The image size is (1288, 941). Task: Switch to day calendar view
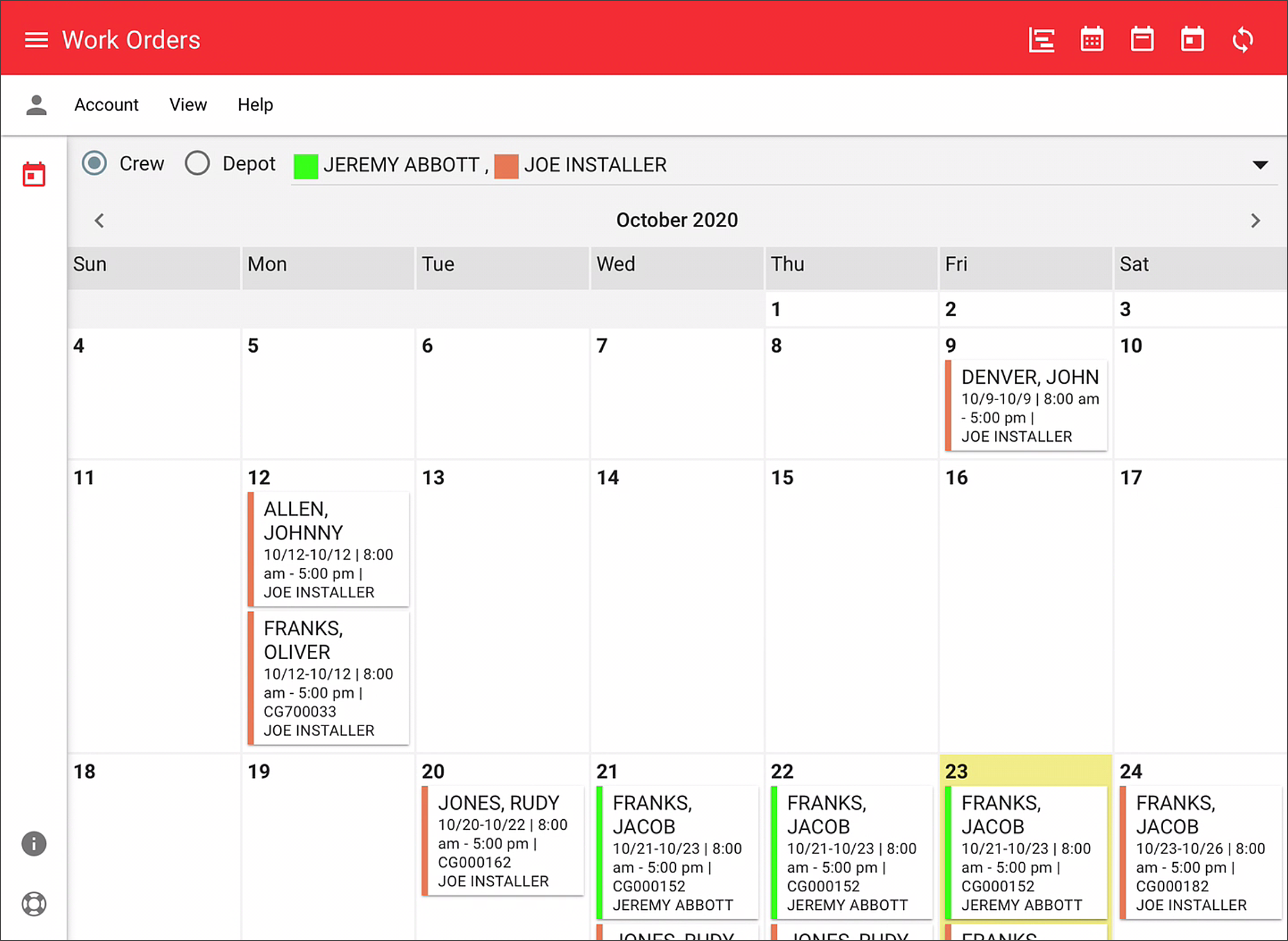[1191, 39]
